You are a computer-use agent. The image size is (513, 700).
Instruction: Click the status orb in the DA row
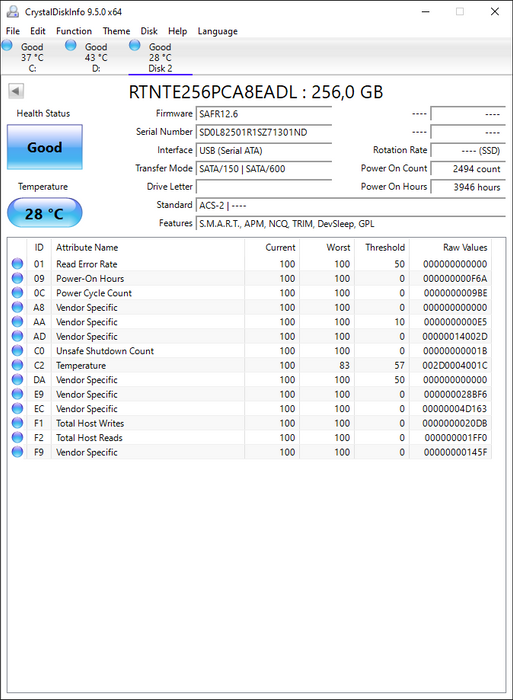point(17,379)
